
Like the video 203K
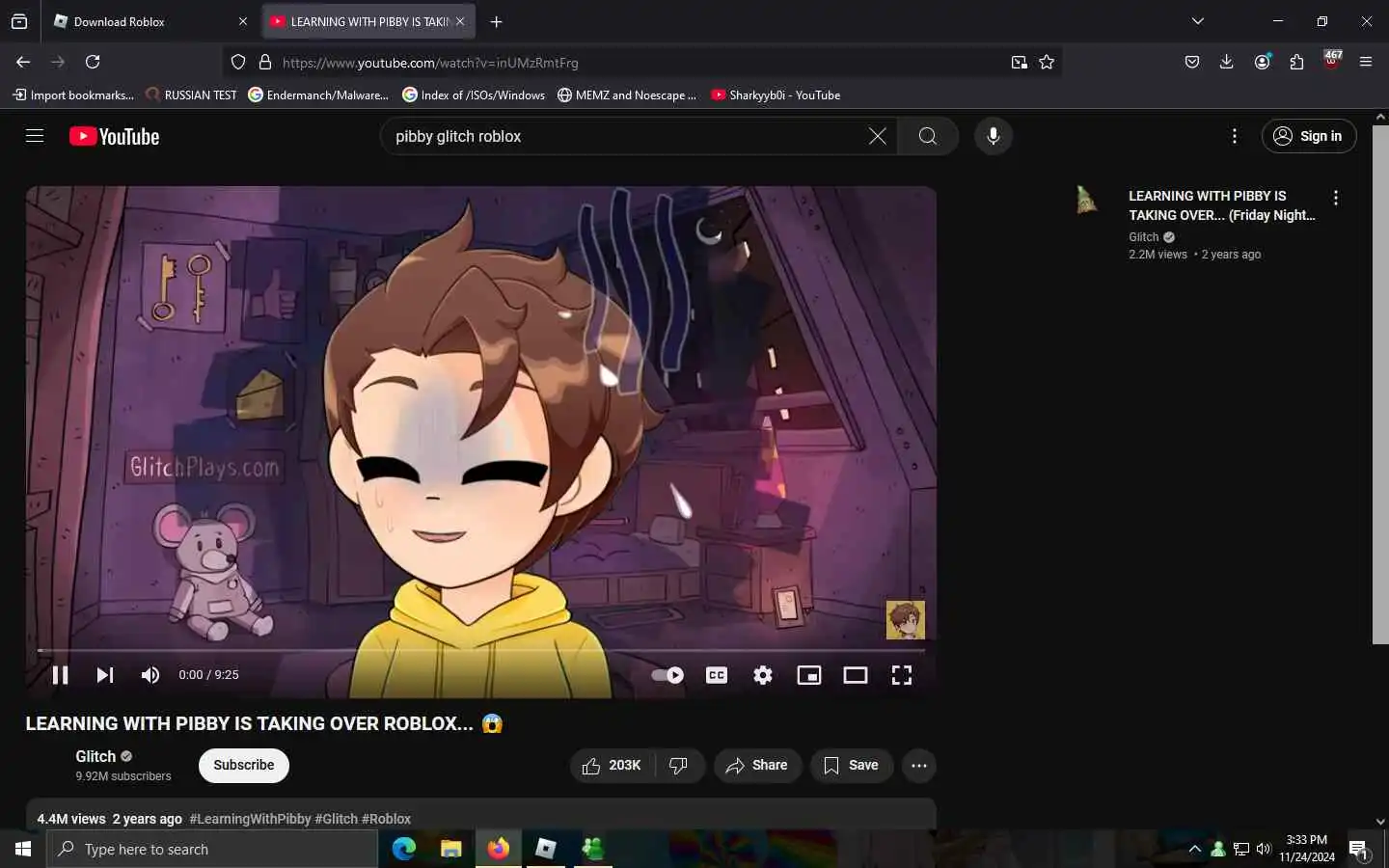(x=613, y=766)
